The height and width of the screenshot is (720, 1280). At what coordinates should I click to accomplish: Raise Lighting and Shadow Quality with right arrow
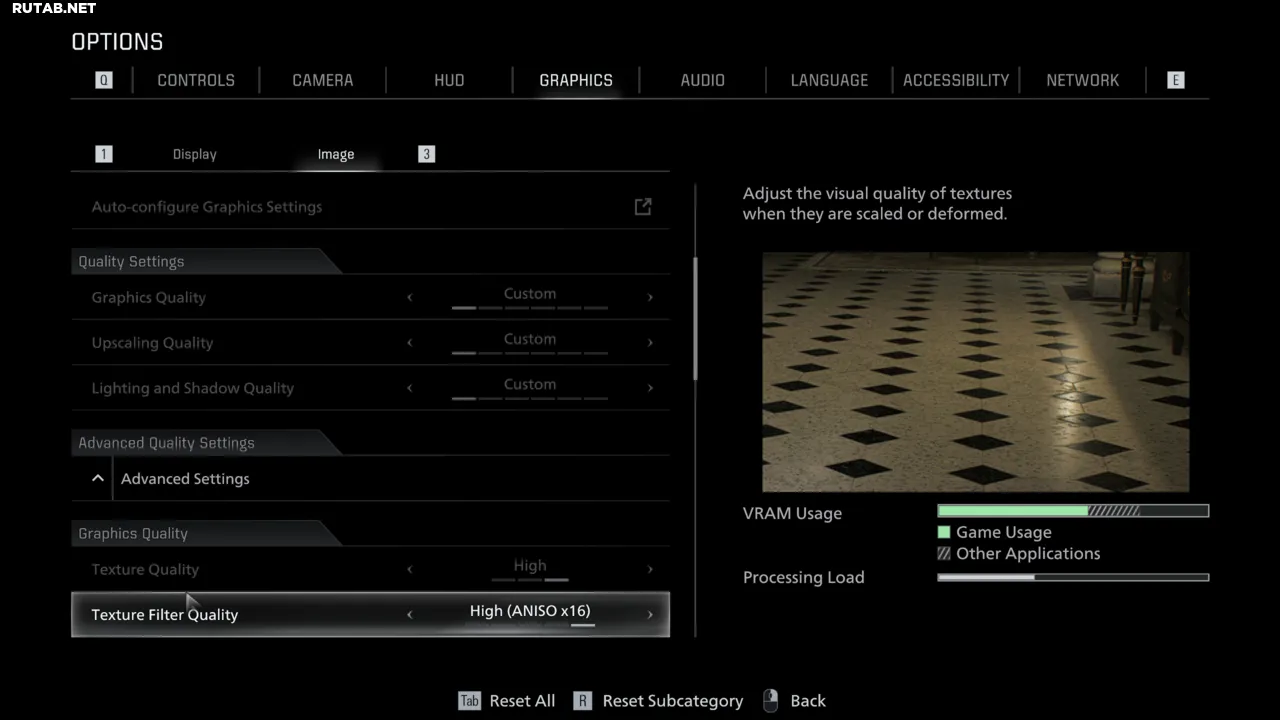[650, 388]
